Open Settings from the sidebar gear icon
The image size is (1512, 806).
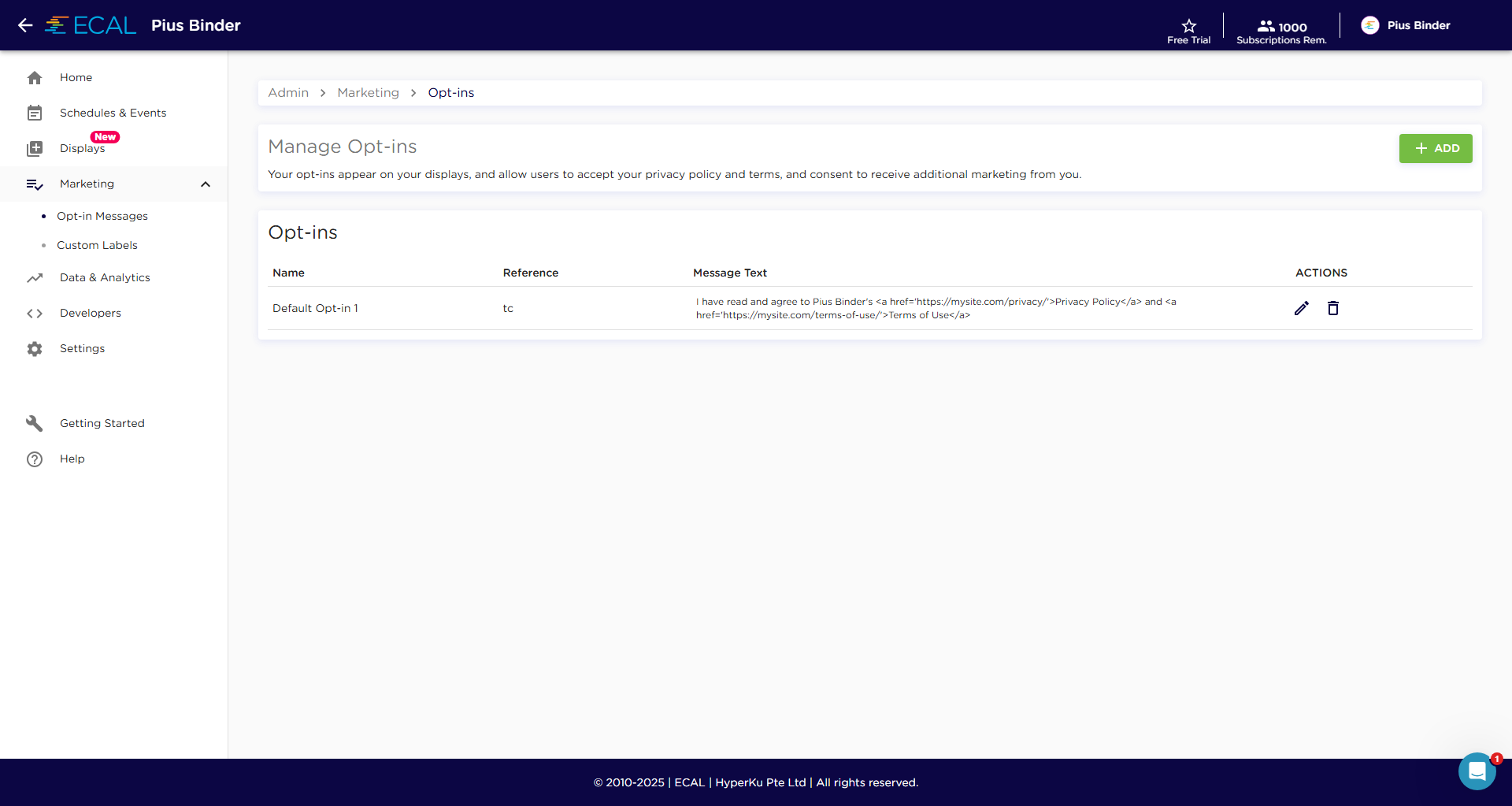coord(35,348)
